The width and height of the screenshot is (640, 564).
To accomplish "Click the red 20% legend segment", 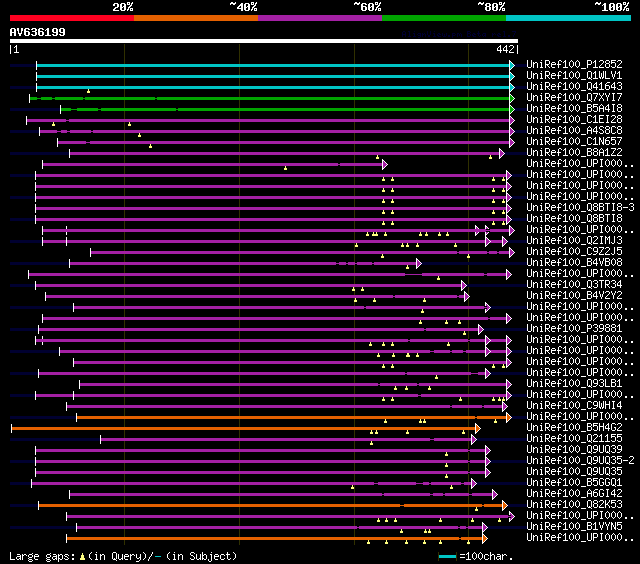I will pyautogui.click(x=72, y=18).
